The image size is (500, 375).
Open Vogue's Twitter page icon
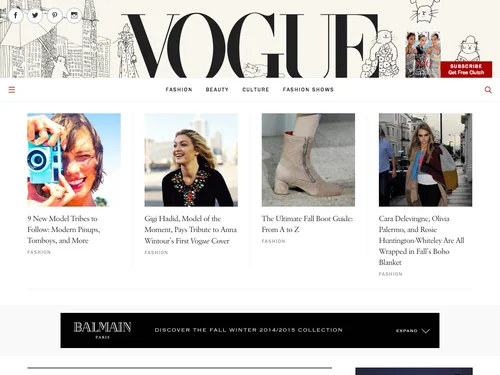coord(35,15)
